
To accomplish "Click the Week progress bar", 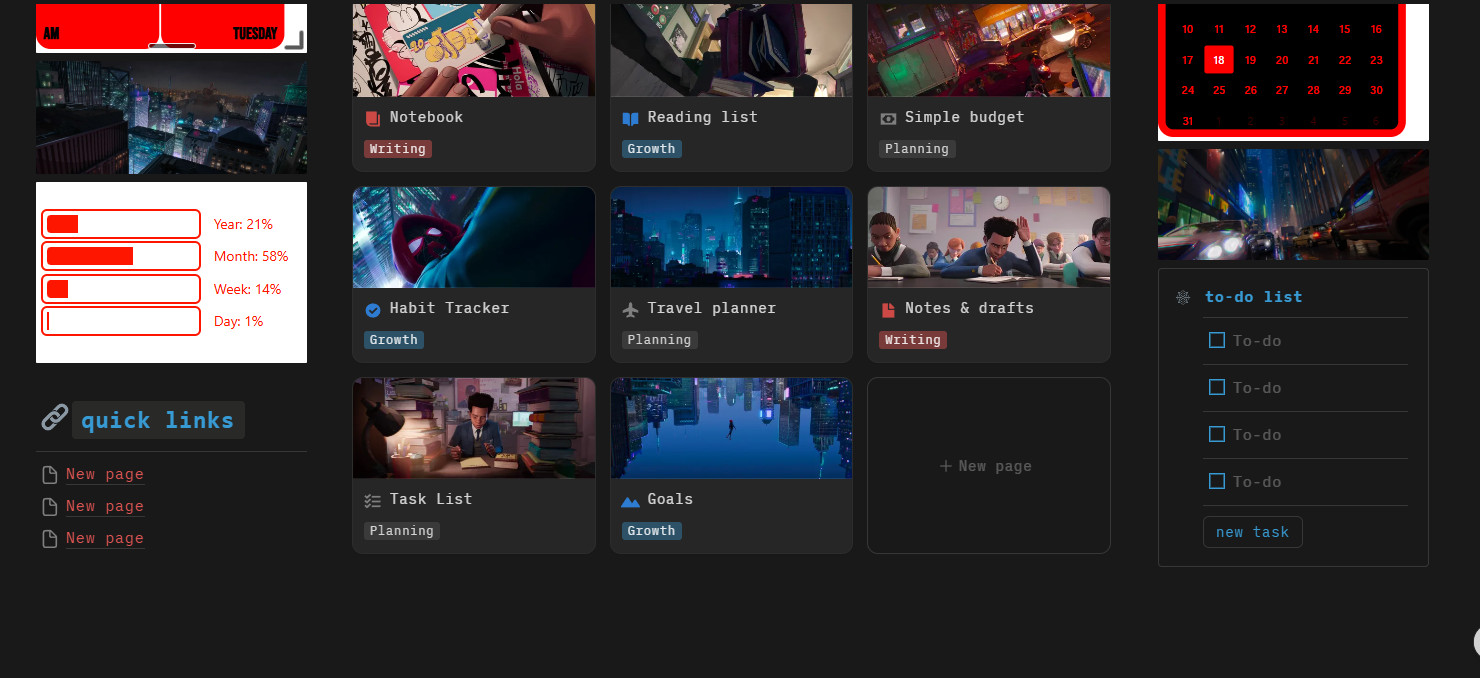I will [121, 289].
